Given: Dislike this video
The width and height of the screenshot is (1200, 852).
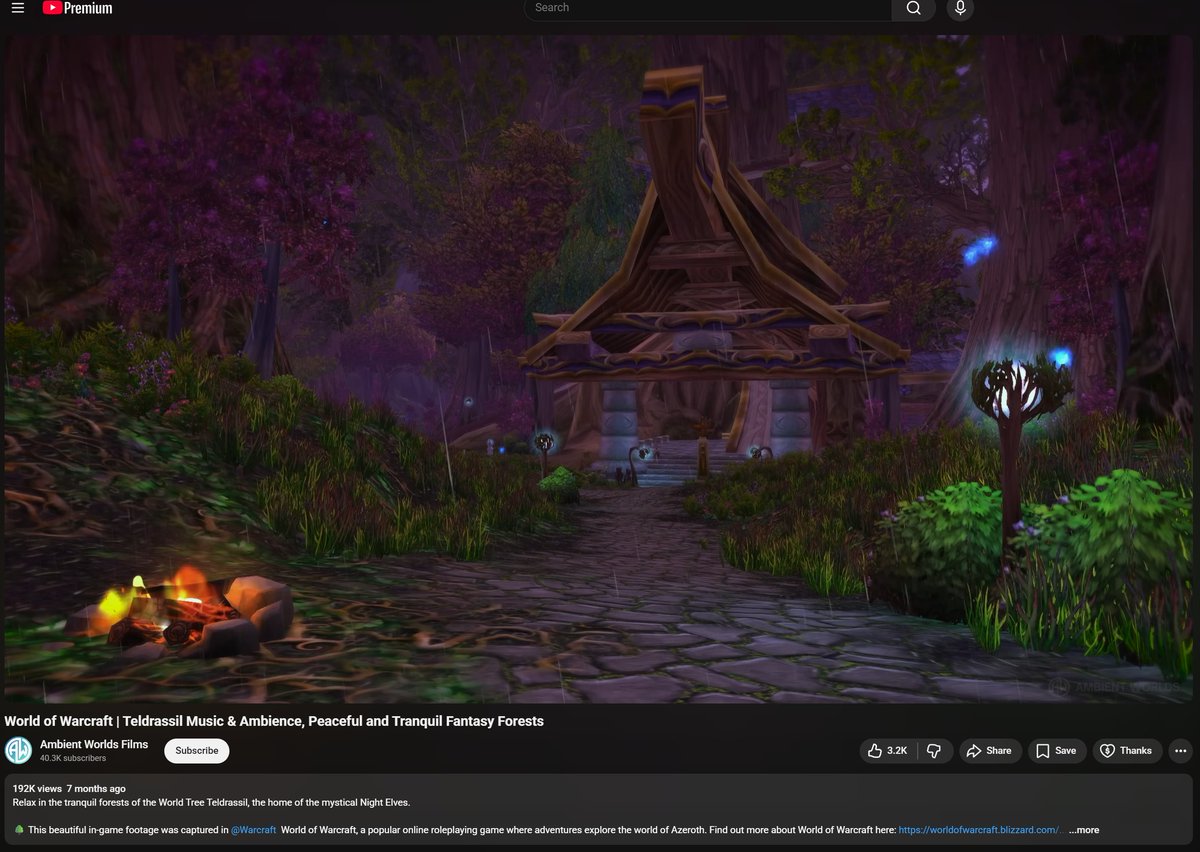Looking at the screenshot, I should tap(934, 751).
